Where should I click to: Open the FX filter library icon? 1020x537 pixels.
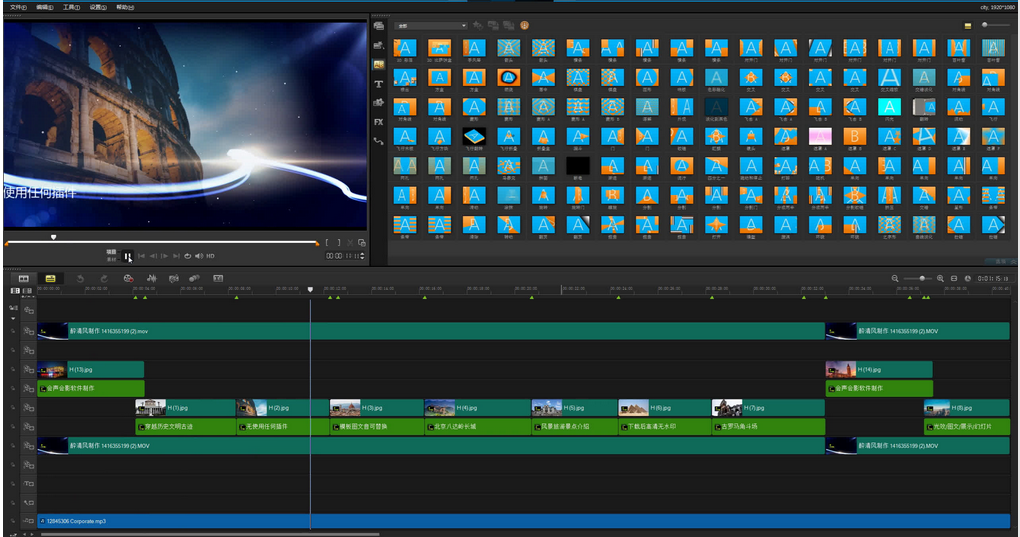[x=379, y=122]
